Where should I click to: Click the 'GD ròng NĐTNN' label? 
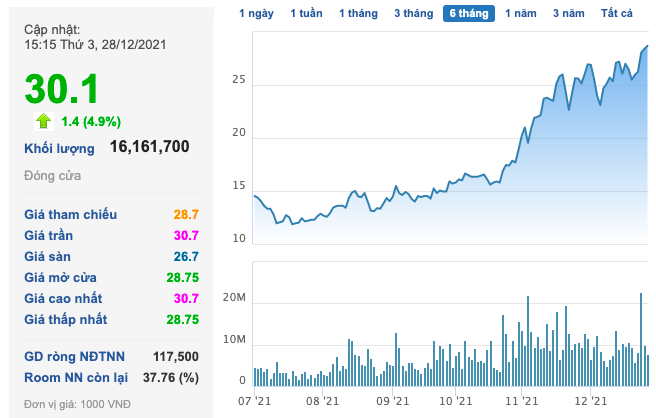[76, 356]
